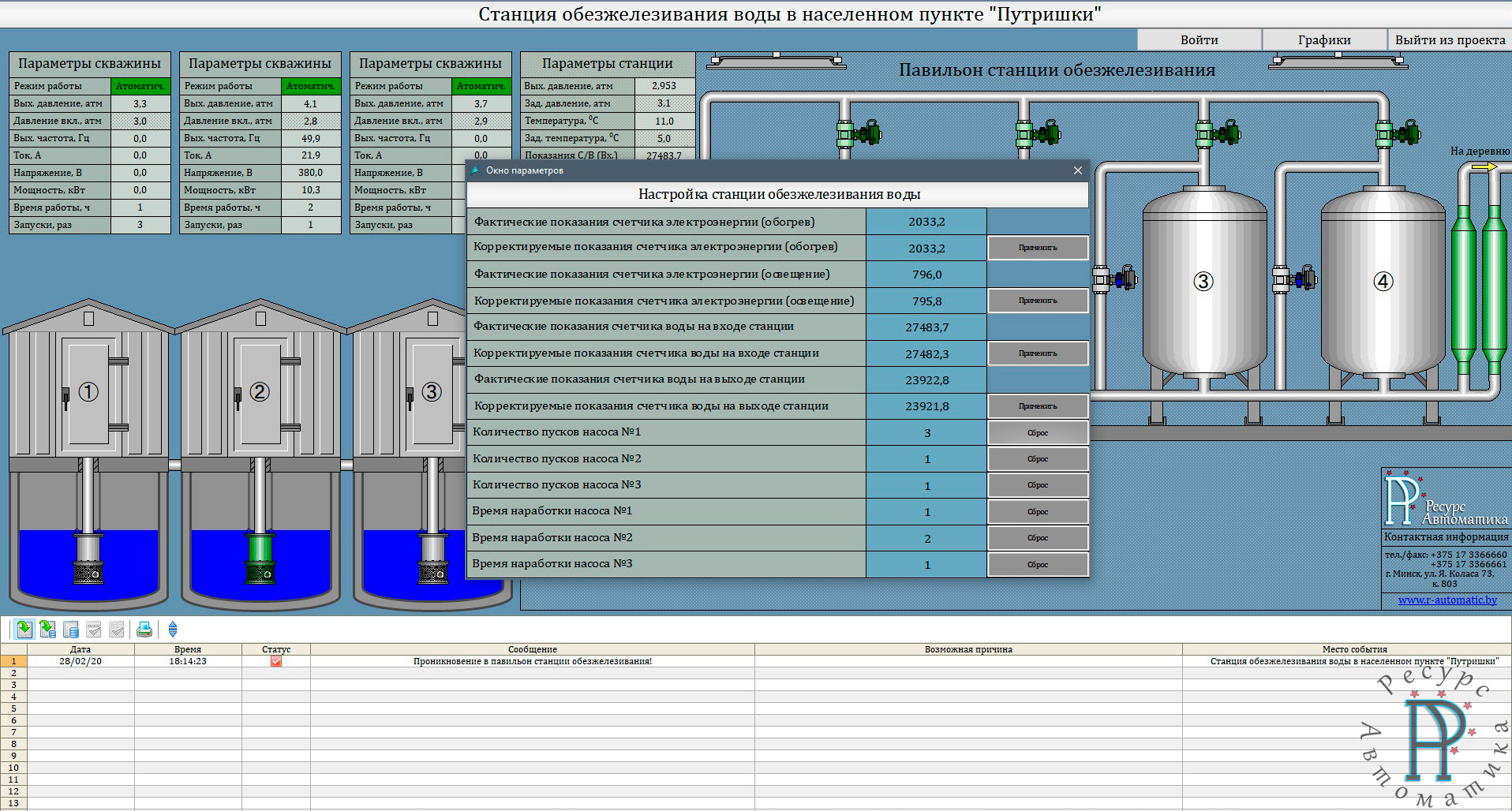Click the table with database archive icon

(x=71, y=629)
